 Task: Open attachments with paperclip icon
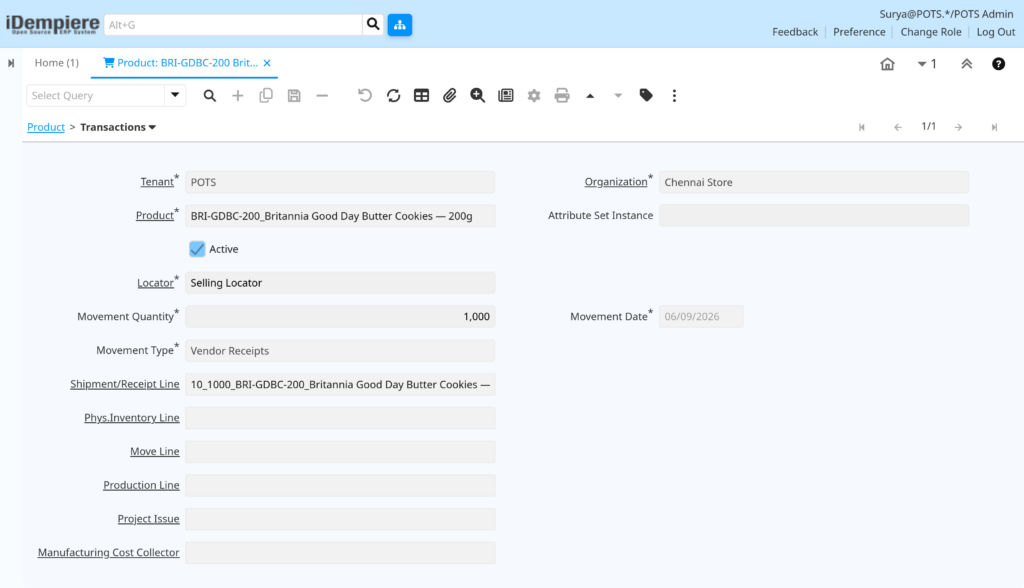pyautogui.click(x=449, y=95)
